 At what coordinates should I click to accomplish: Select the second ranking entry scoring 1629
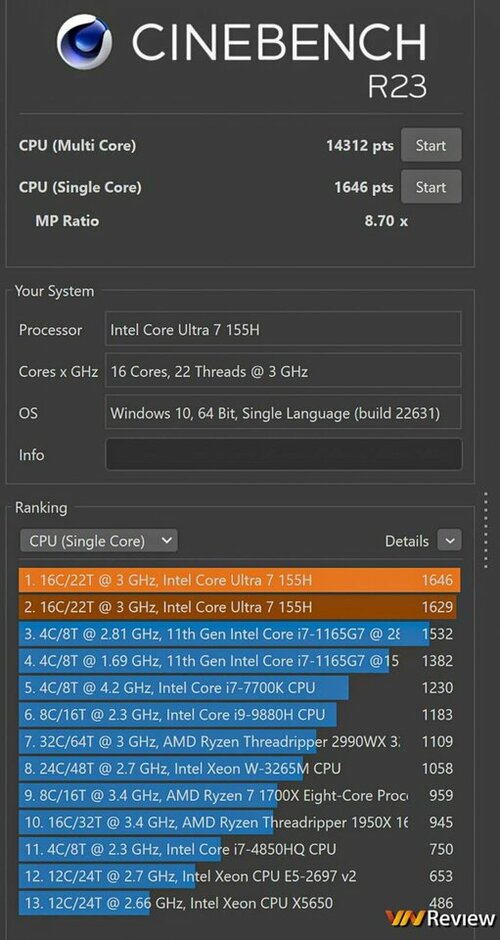tap(239, 607)
